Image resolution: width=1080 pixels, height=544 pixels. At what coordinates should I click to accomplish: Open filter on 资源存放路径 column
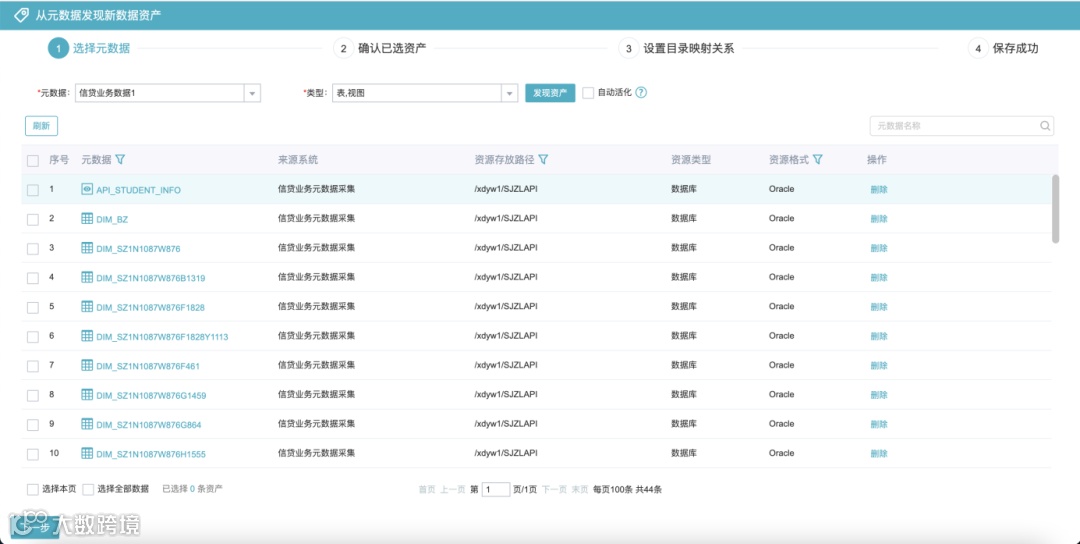pos(543,159)
